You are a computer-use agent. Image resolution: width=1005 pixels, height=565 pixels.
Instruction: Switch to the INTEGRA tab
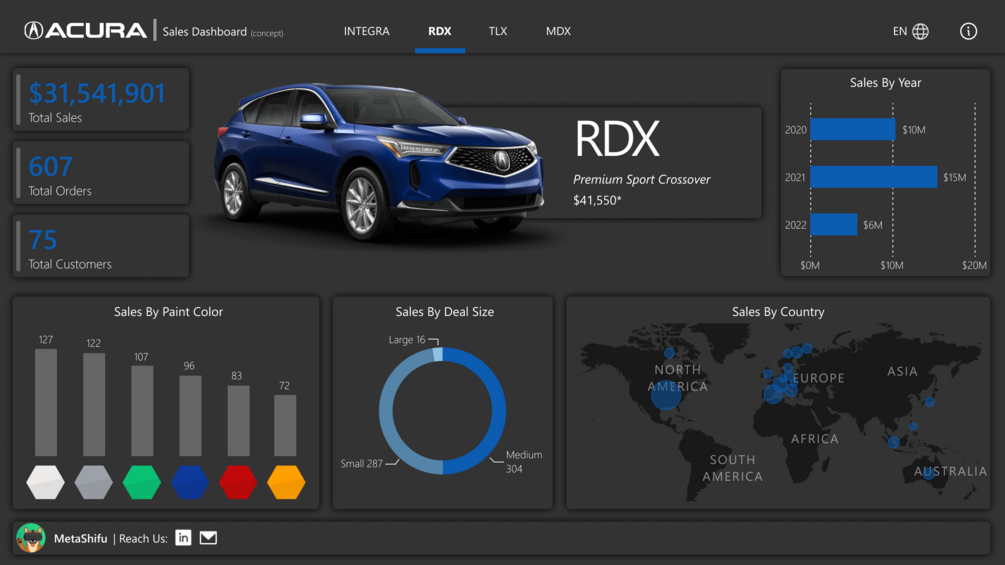367,31
